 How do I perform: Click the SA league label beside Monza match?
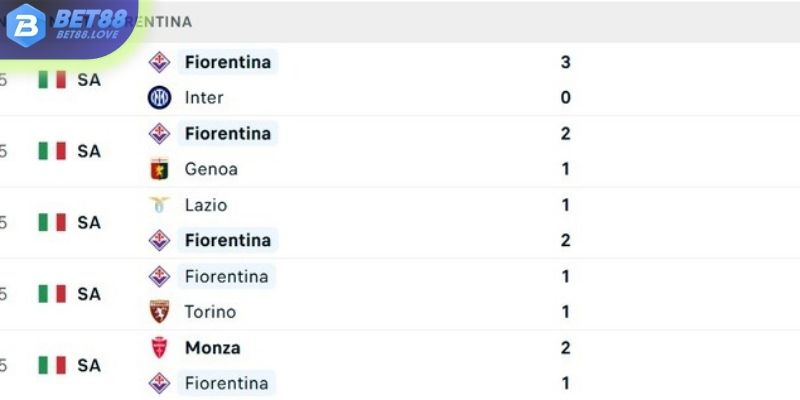(x=89, y=365)
